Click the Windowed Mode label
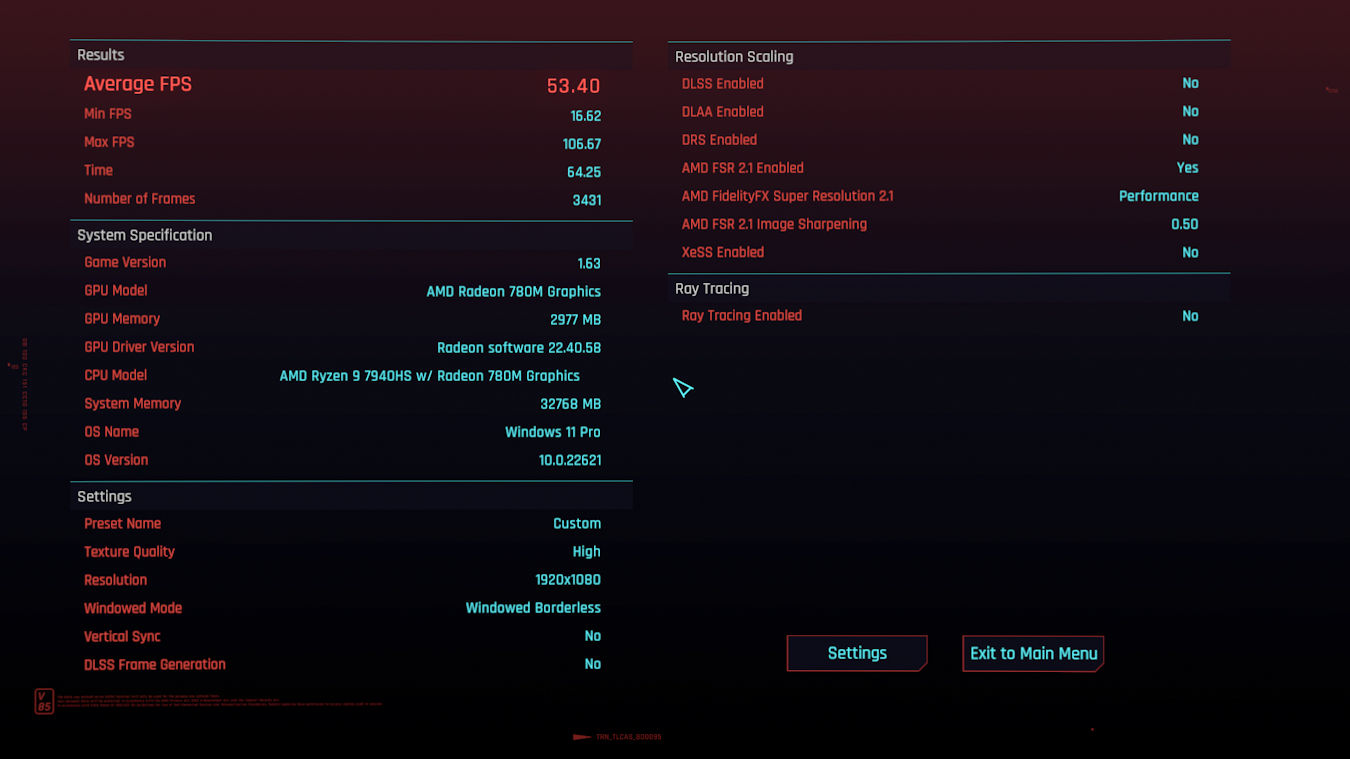This screenshot has height=759, width=1350. pos(133,608)
